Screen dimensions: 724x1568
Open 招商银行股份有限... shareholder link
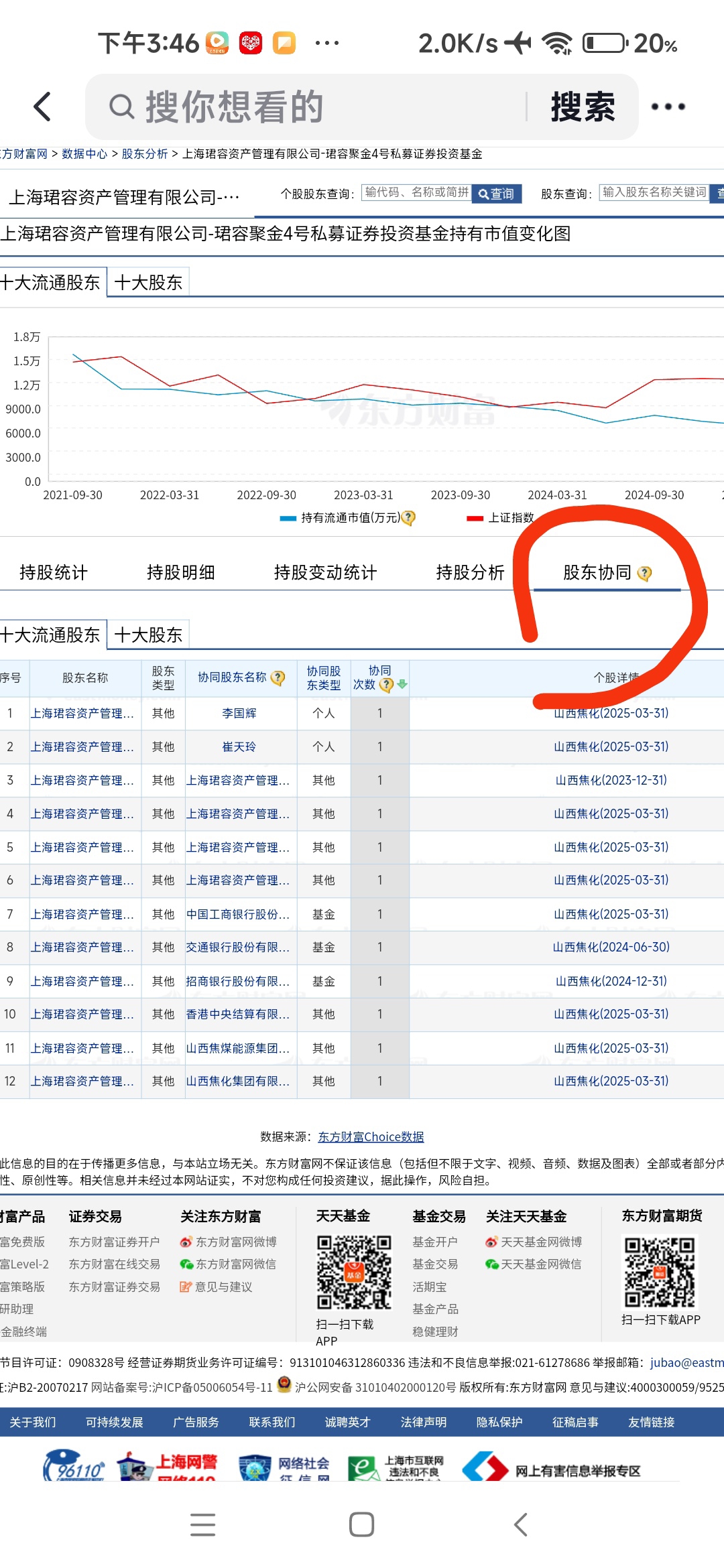coord(238,981)
